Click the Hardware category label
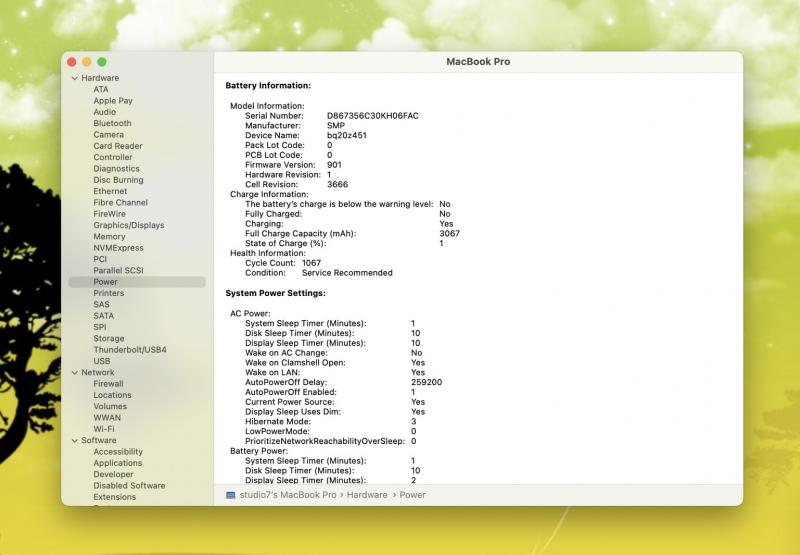The image size is (800, 555). click(x=100, y=78)
